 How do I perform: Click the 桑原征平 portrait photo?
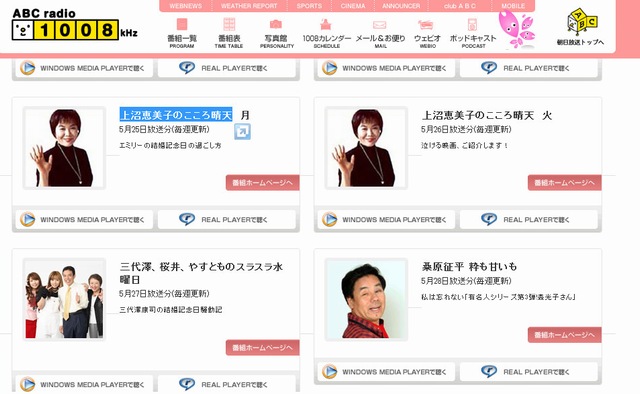click(367, 299)
